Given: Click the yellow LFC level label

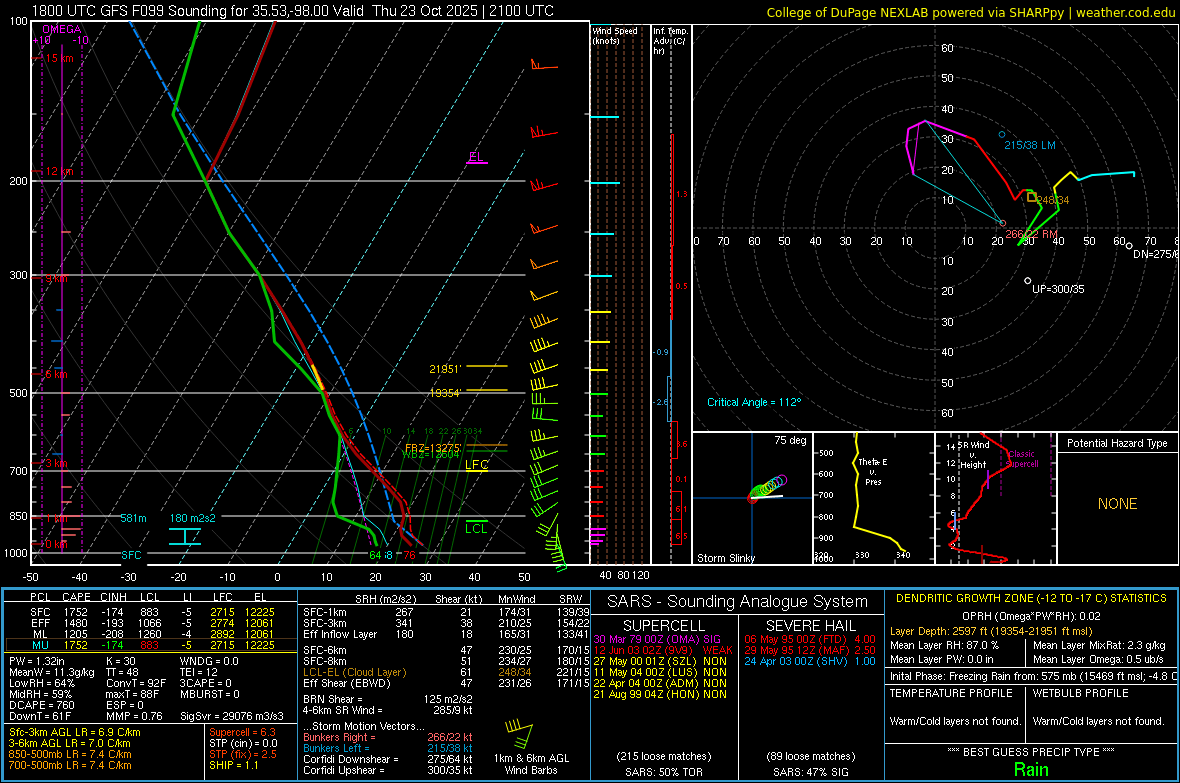Looking at the screenshot, I should pyautogui.click(x=476, y=465).
